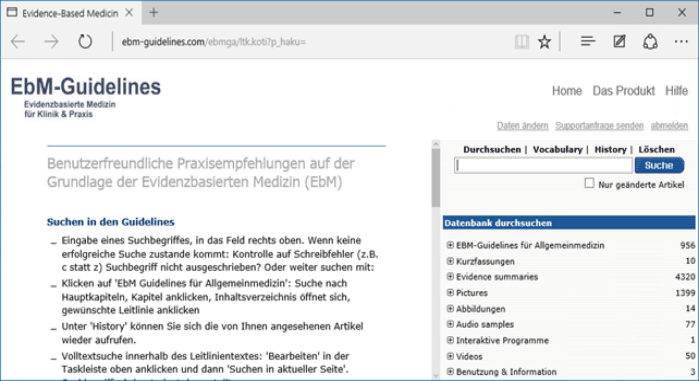Reload the page with the refresh icon
The width and height of the screenshot is (699, 381).
pyautogui.click(x=85, y=42)
